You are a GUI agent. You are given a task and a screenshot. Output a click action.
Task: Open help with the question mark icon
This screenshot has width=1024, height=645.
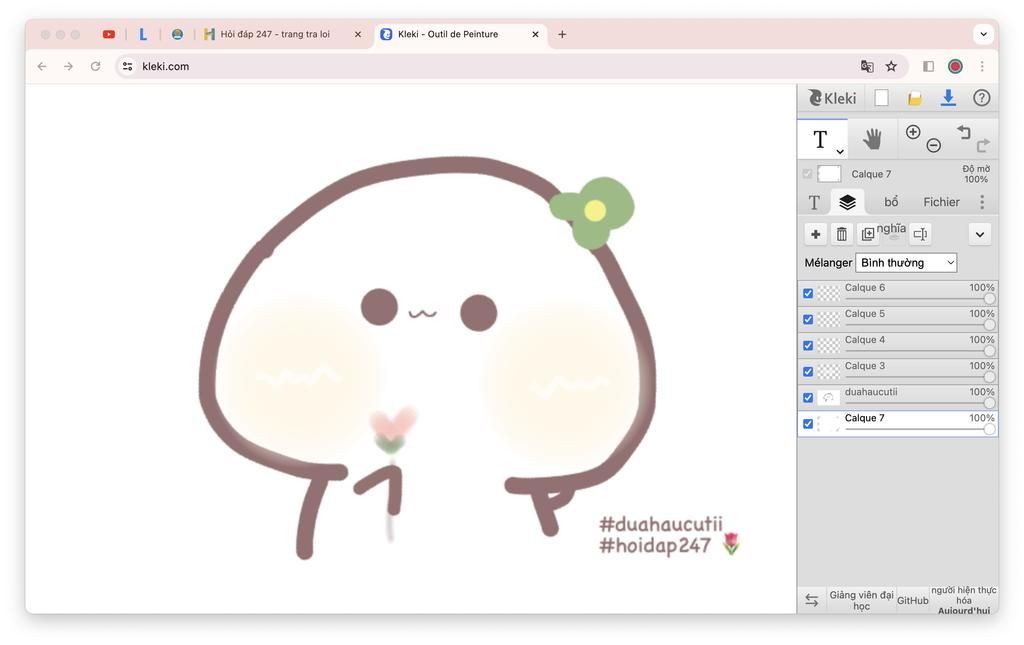pyautogui.click(x=981, y=98)
